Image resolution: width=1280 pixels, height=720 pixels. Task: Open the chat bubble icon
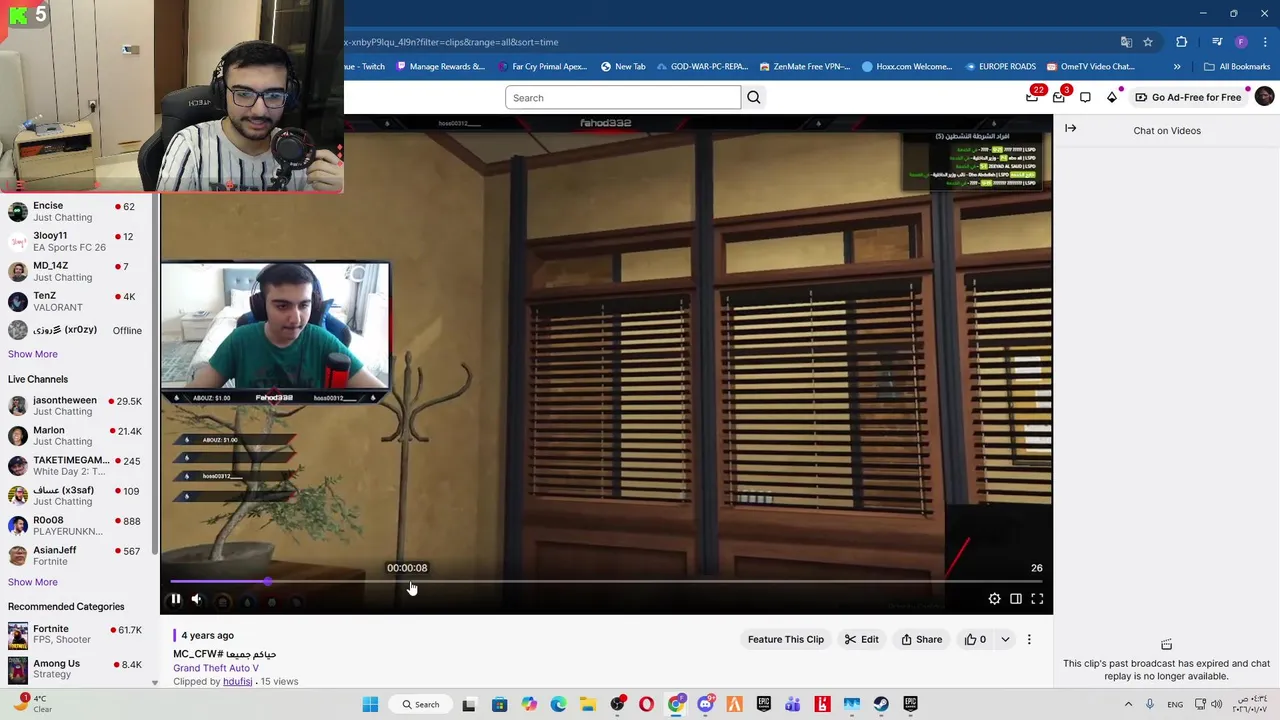[1085, 97]
